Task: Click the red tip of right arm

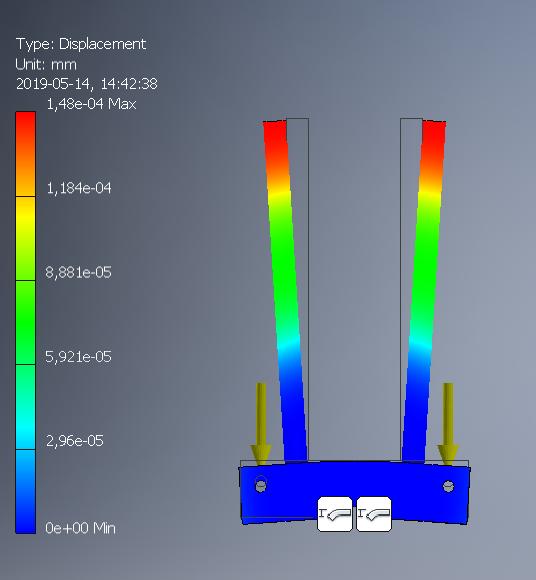Action: coord(434,139)
